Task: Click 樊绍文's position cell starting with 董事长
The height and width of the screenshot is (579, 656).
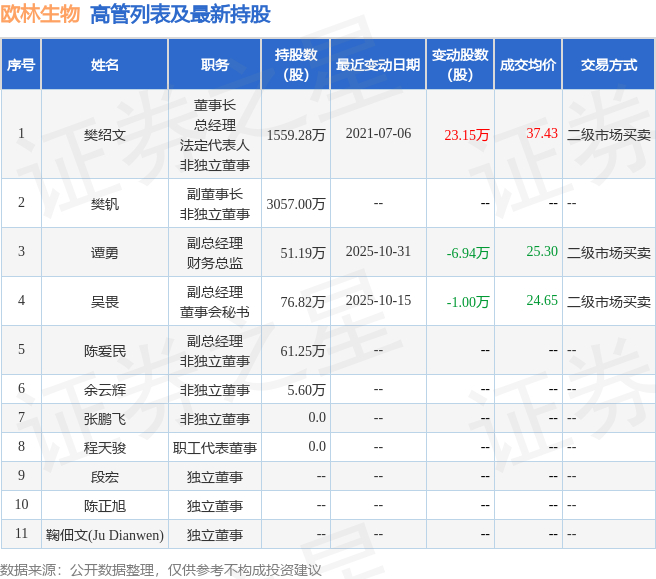Action: click(215, 135)
